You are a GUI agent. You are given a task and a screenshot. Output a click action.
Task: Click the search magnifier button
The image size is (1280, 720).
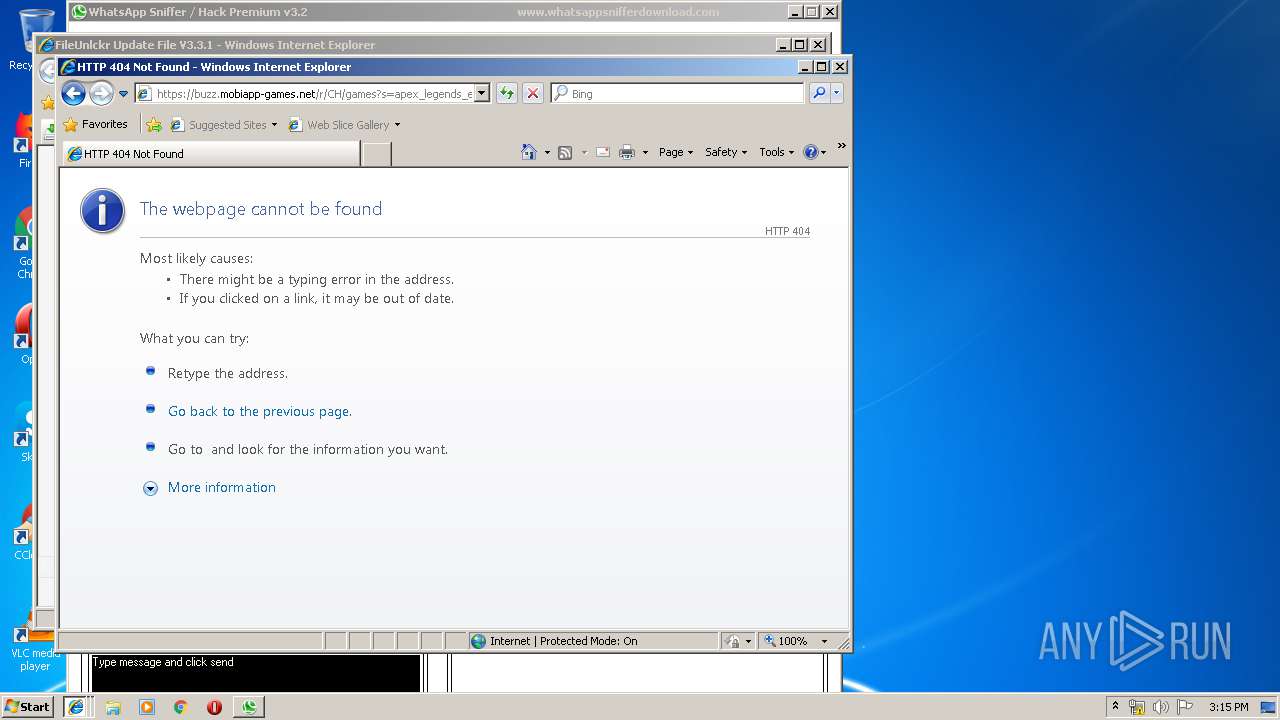point(819,94)
